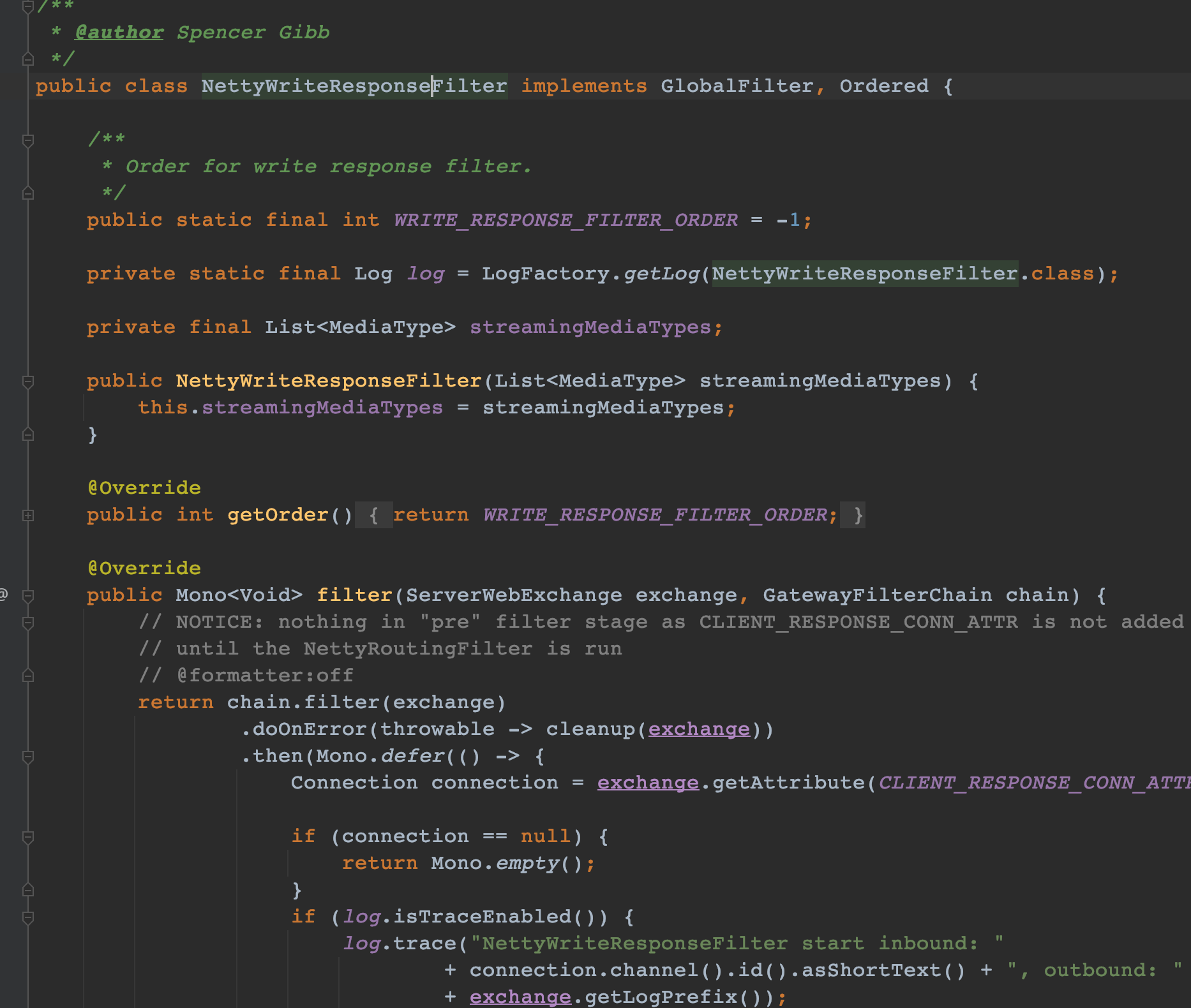1191x1008 pixels.
Task: Click the constructor name NettyWriteResponseFilter
Action: coord(329,381)
